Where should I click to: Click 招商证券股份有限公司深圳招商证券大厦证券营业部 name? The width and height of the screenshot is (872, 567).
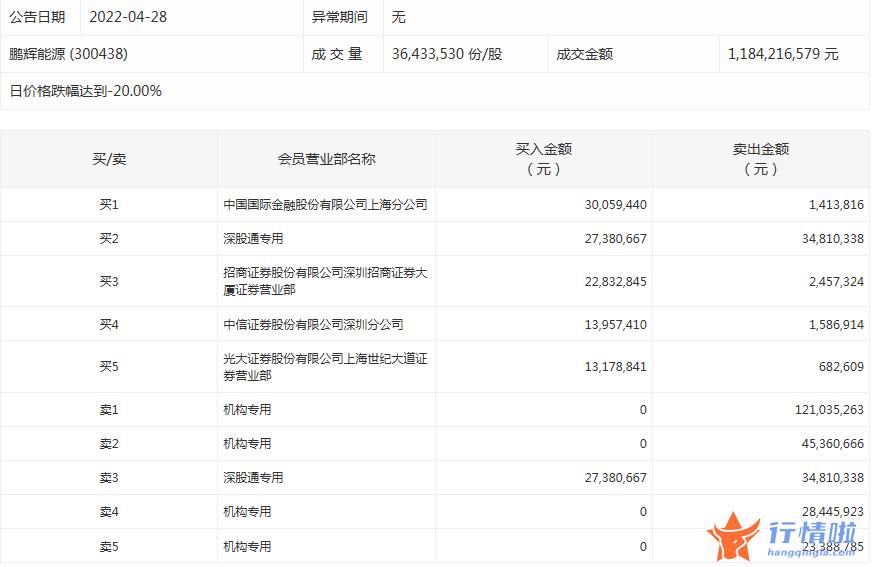coord(325,281)
